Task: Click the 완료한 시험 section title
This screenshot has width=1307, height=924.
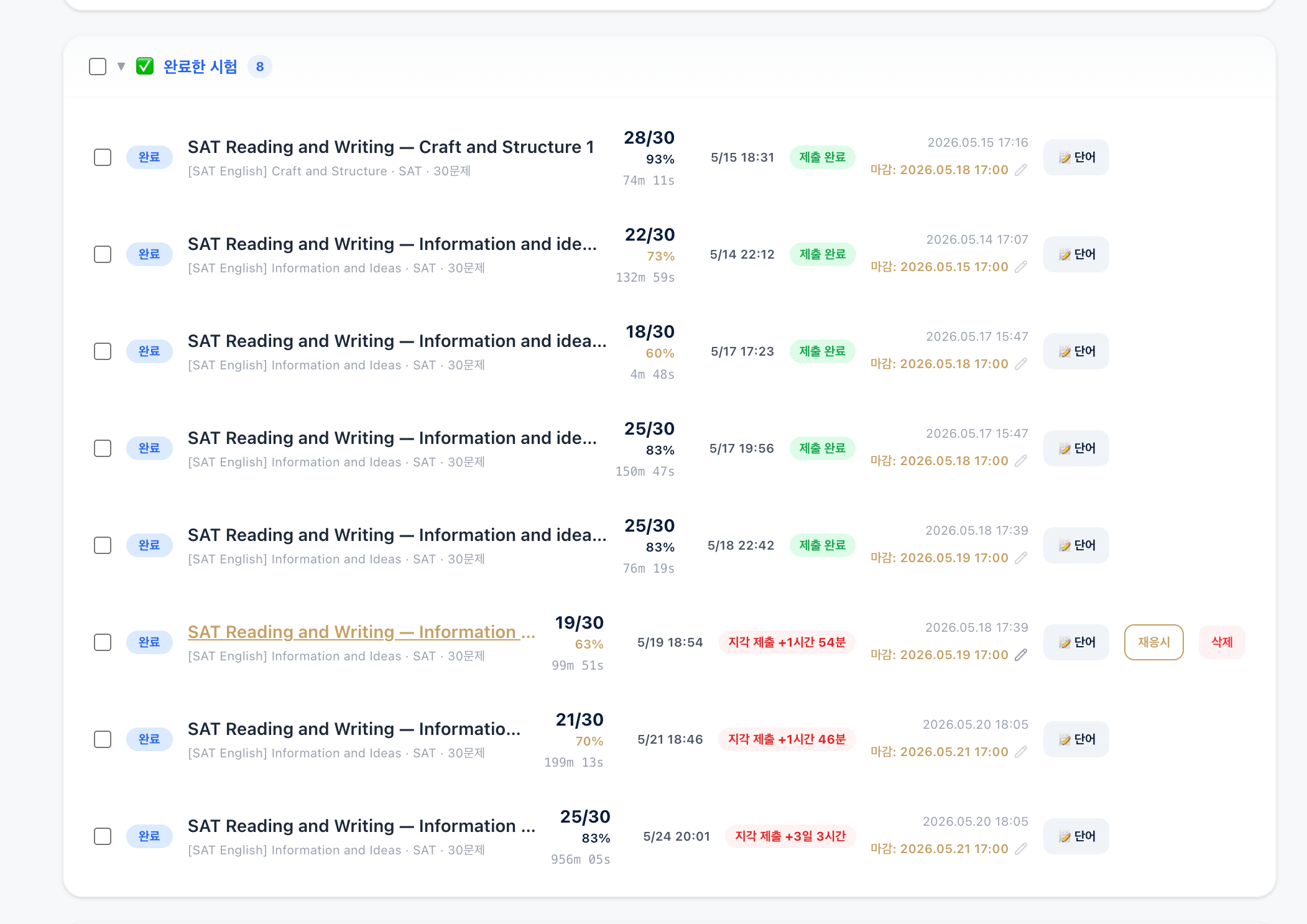Action: click(200, 67)
